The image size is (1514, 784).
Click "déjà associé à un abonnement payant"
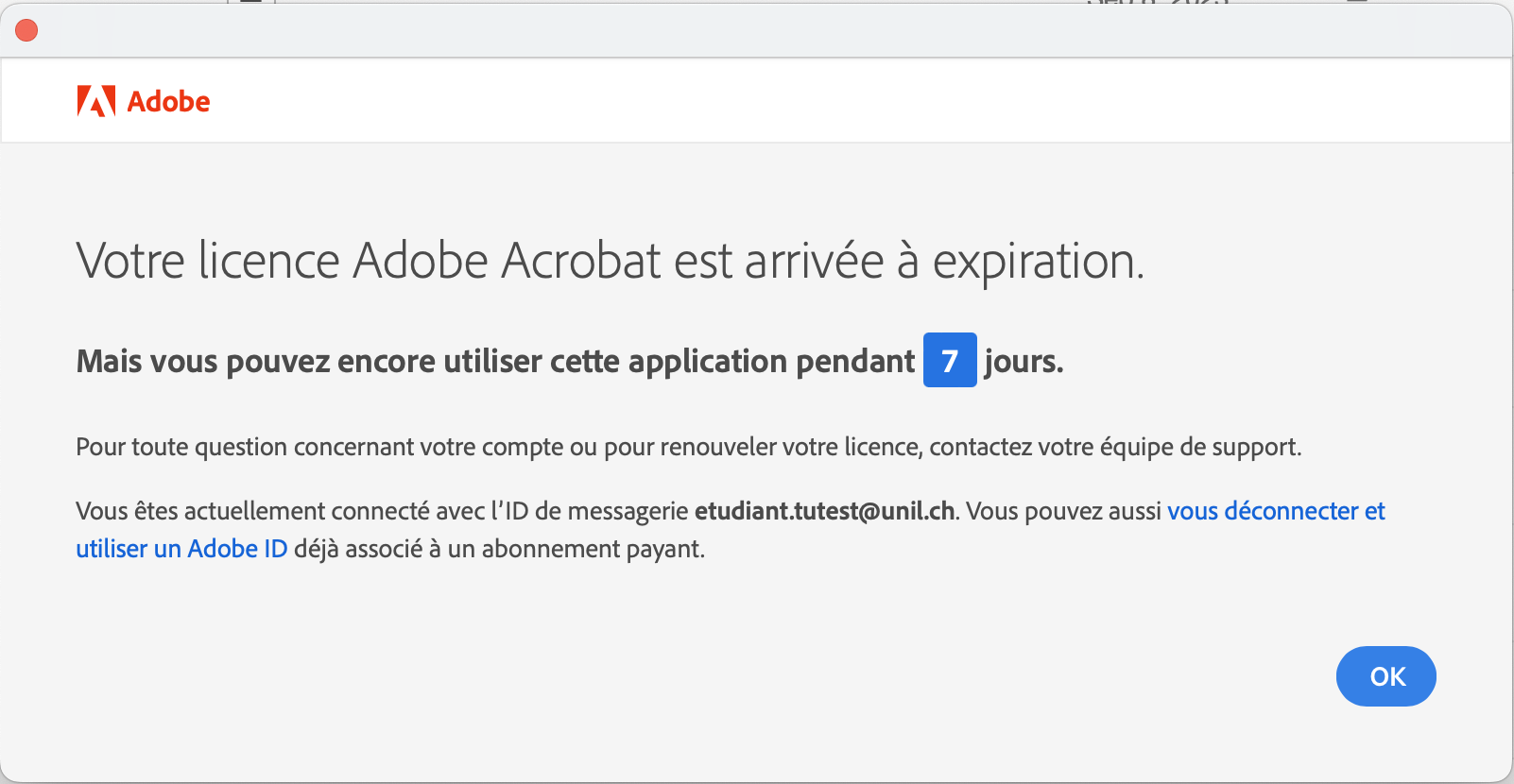(x=499, y=549)
